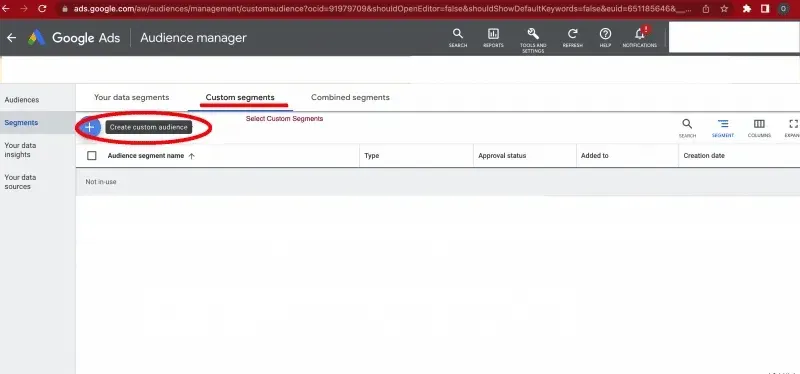Select all segments checkbox
Image resolution: width=800 pixels, height=374 pixels.
click(92, 156)
